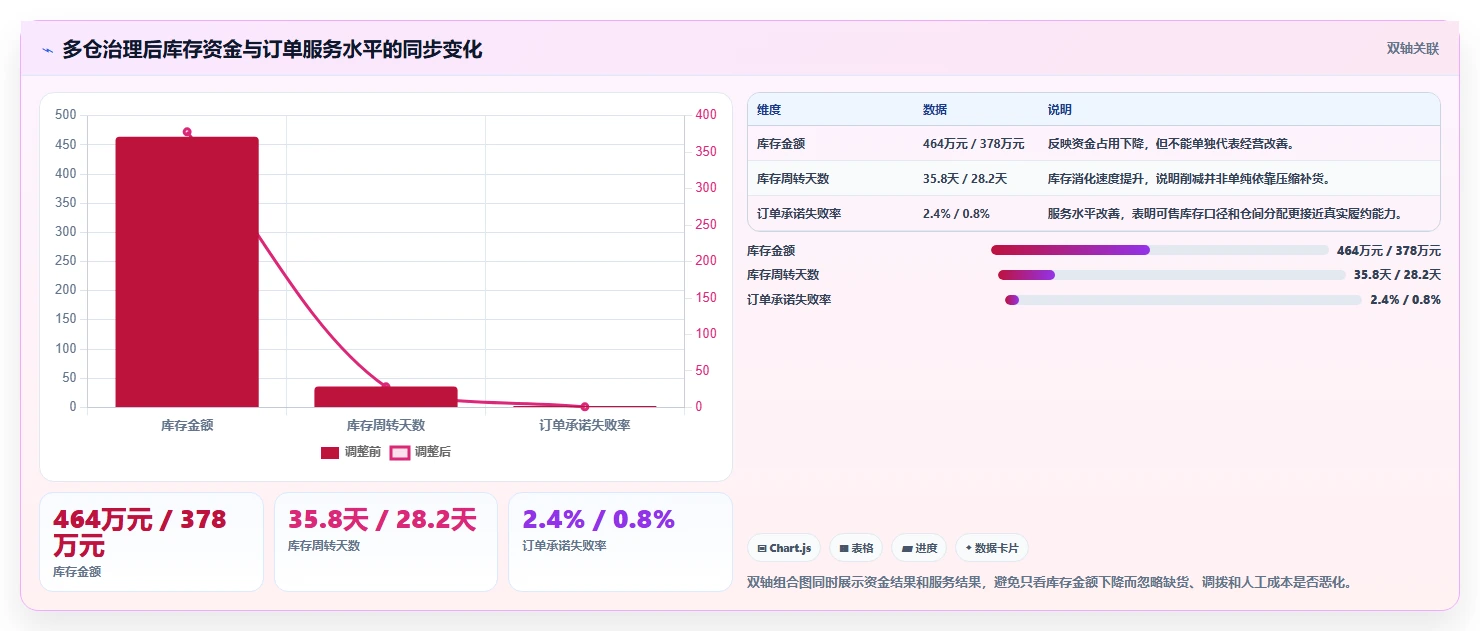Click the 订单承诺失败率 label left of its progress bar
Viewport: 1480px width, 631px height.
790,300
